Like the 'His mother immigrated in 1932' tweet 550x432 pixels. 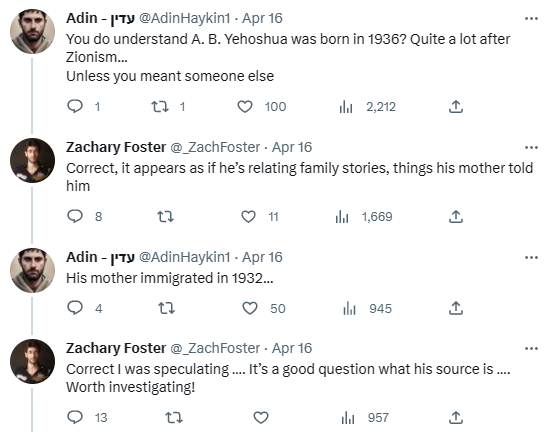pos(250,308)
